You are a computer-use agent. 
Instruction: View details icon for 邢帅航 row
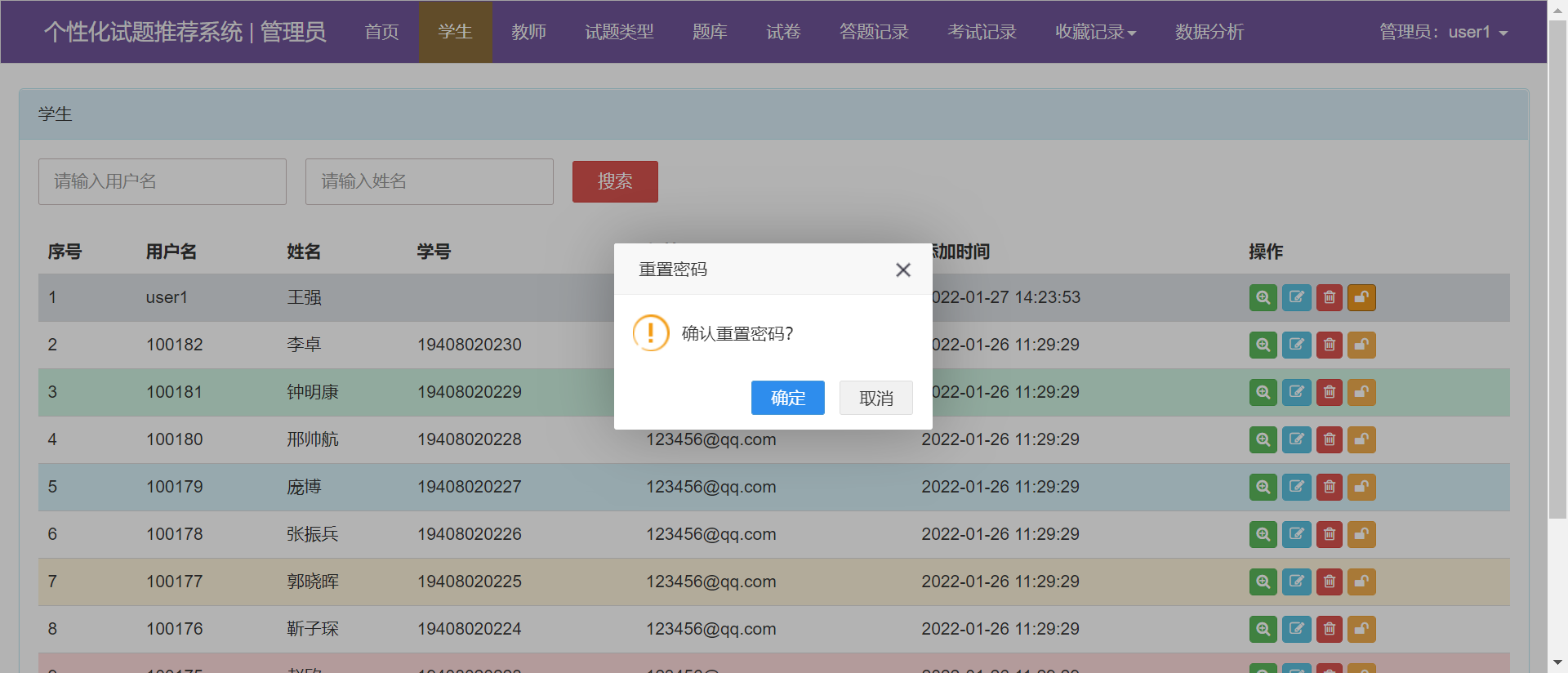point(1263,439)
